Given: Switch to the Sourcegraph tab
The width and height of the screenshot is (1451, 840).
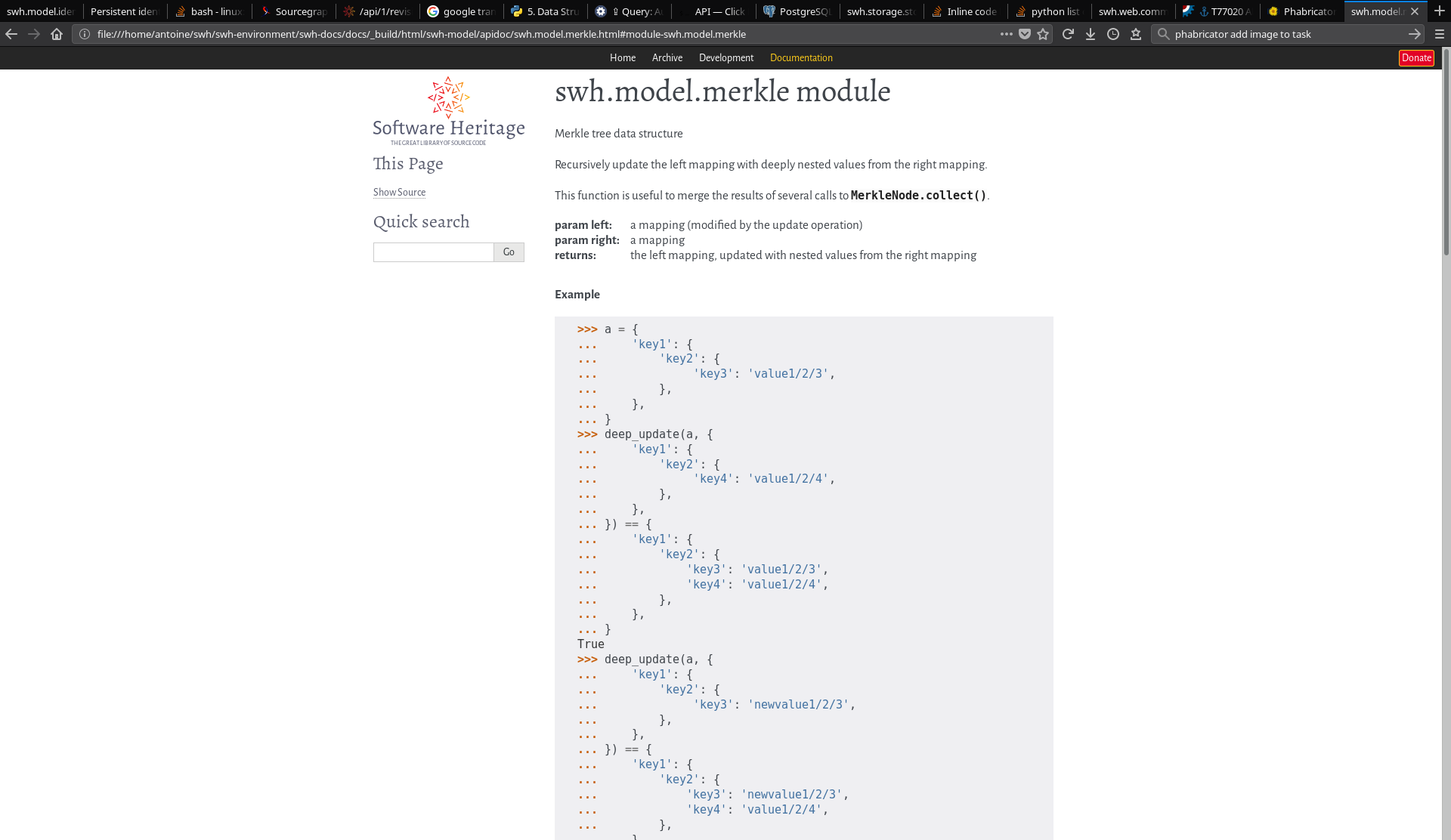Looking at the screenshot, I should (x=294, y=11).
